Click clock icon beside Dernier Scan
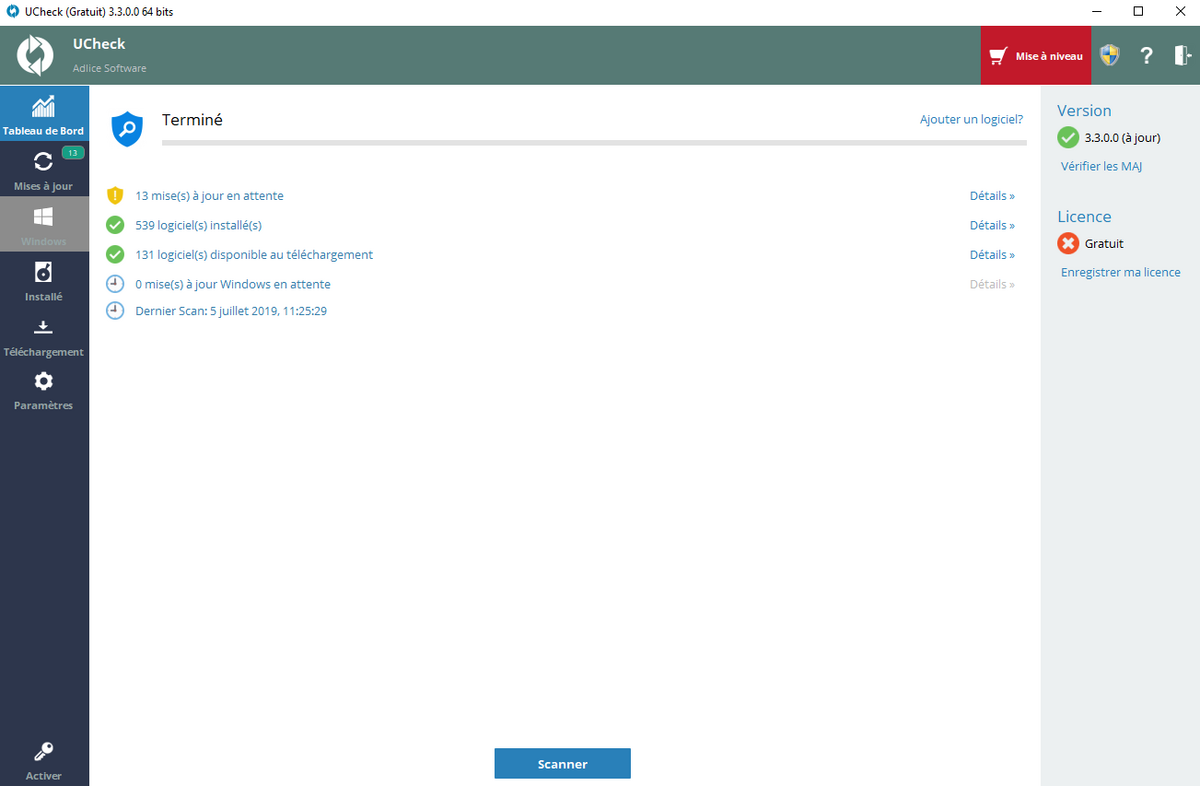 coord(115,310)
